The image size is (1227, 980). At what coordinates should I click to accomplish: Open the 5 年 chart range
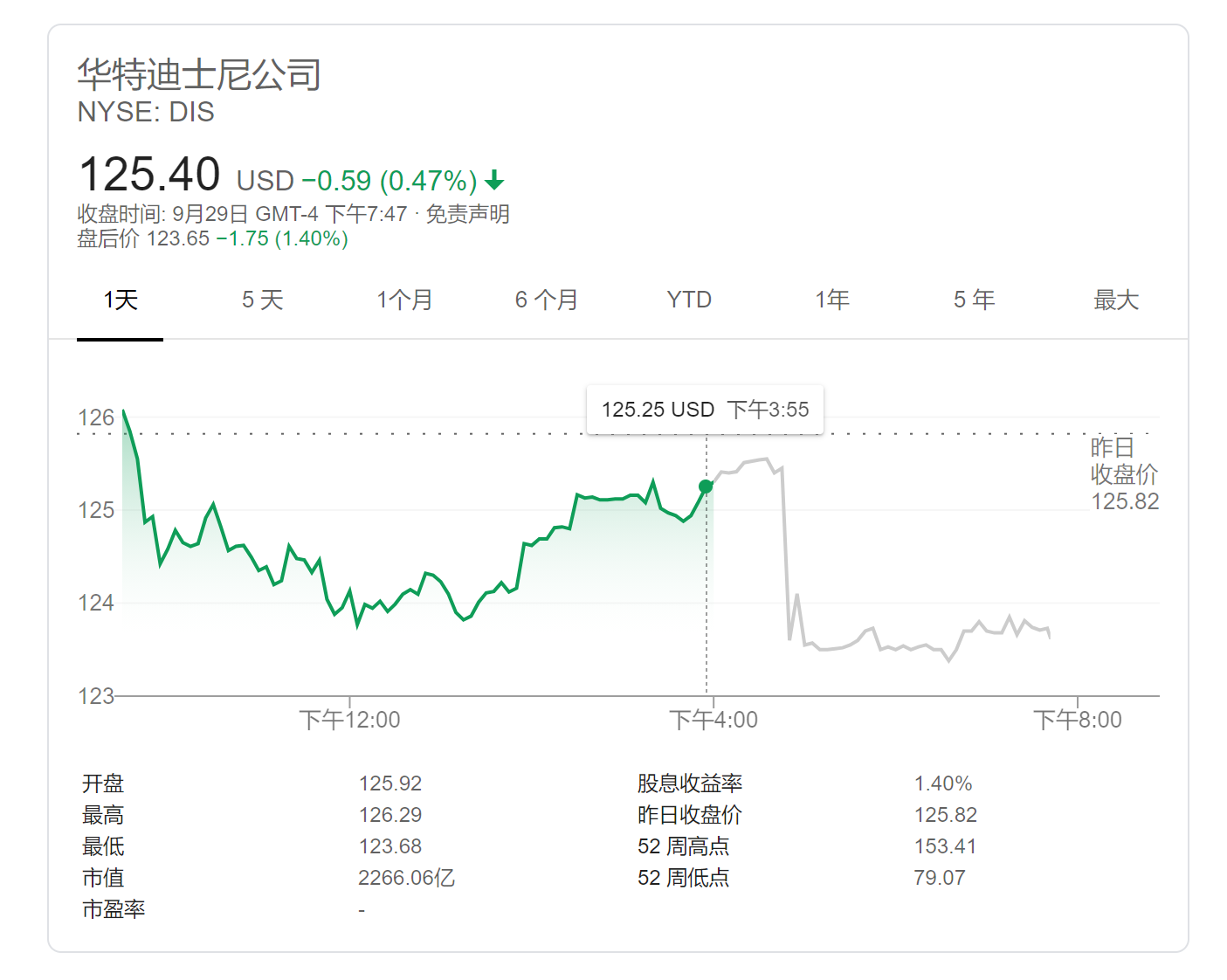(x=974, y=300)
